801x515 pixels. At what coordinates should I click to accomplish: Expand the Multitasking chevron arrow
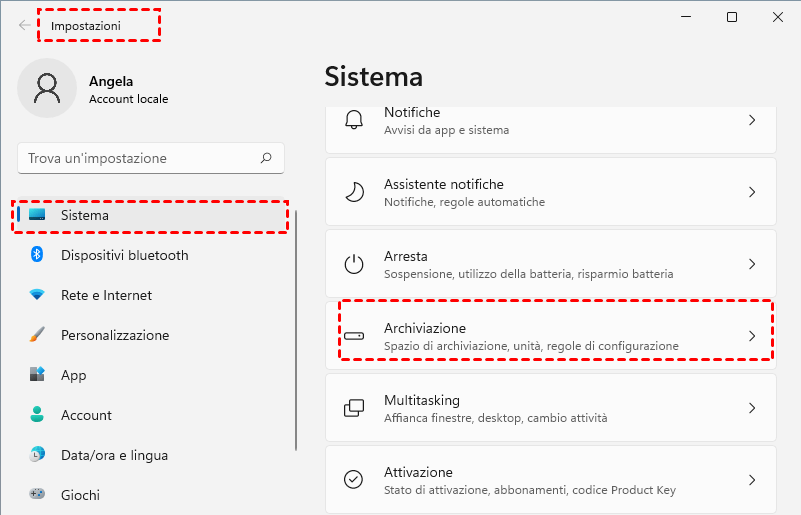click(x=752, y=408)
